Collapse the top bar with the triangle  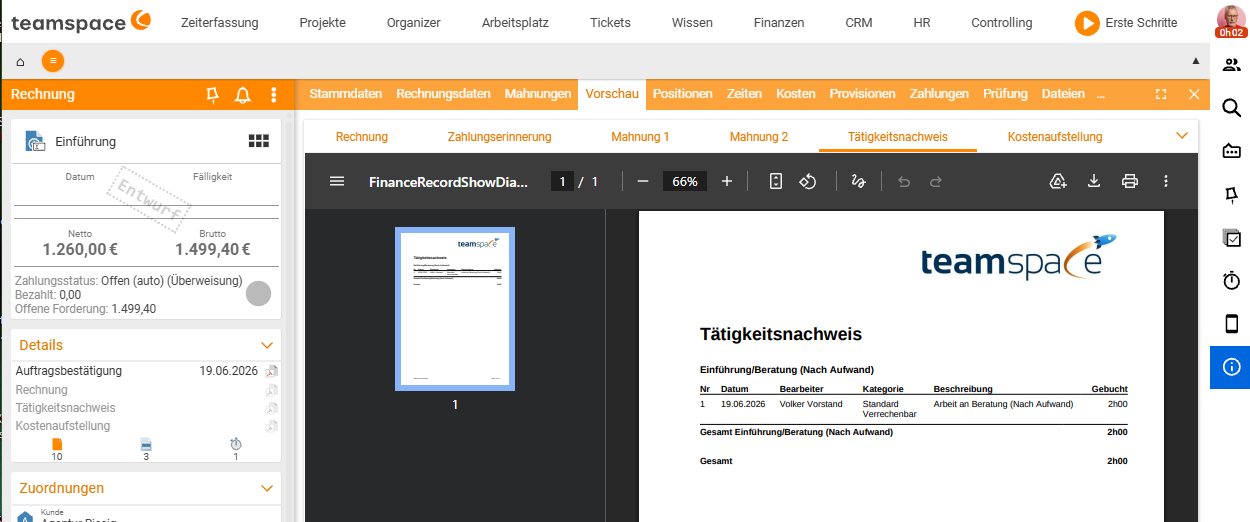(x=1195, y=61)
